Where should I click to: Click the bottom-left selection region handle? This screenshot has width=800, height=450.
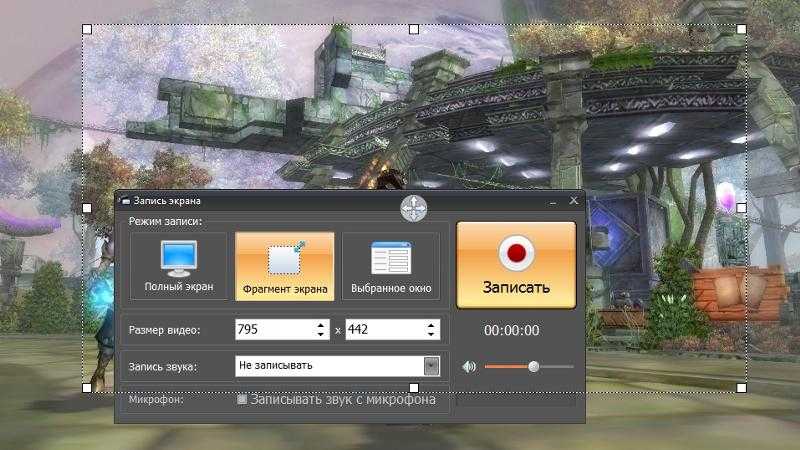(x=87, y=388)
